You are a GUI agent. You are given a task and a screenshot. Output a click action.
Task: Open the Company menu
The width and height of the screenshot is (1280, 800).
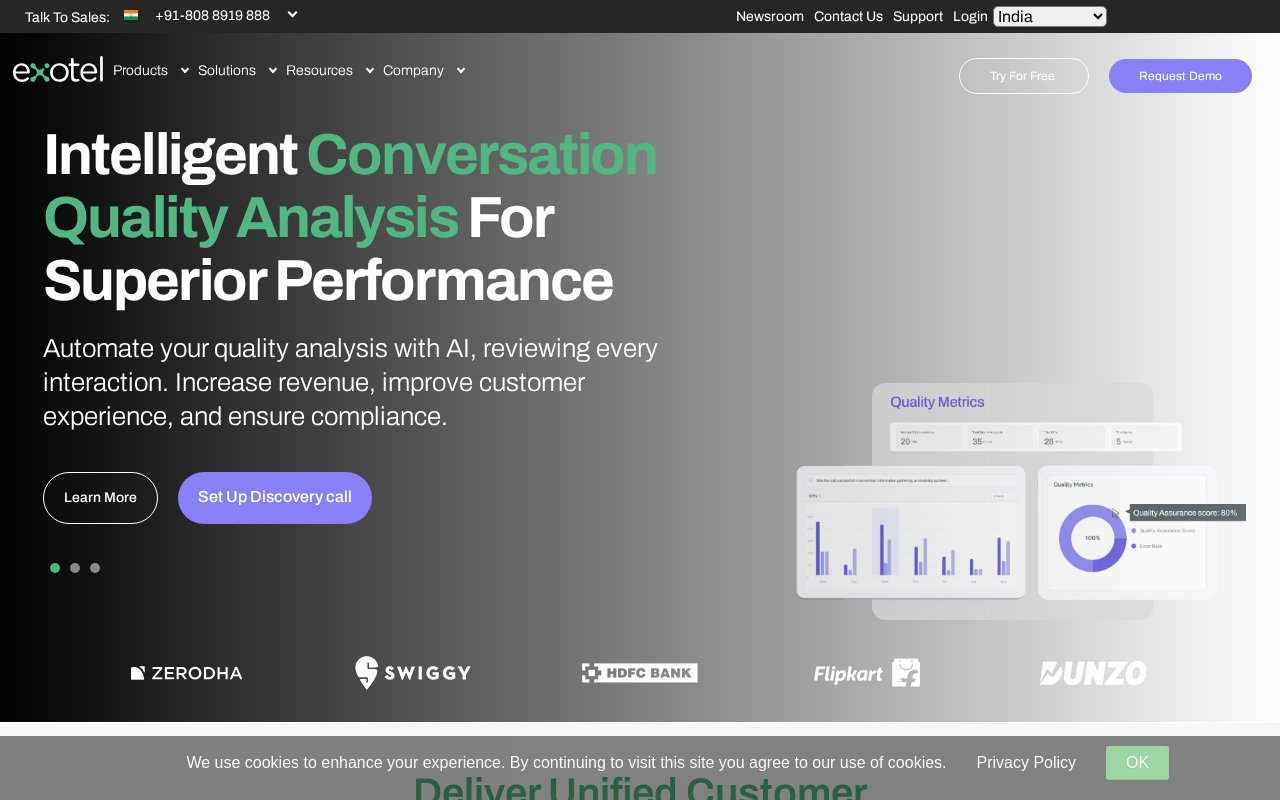point(413,70)
